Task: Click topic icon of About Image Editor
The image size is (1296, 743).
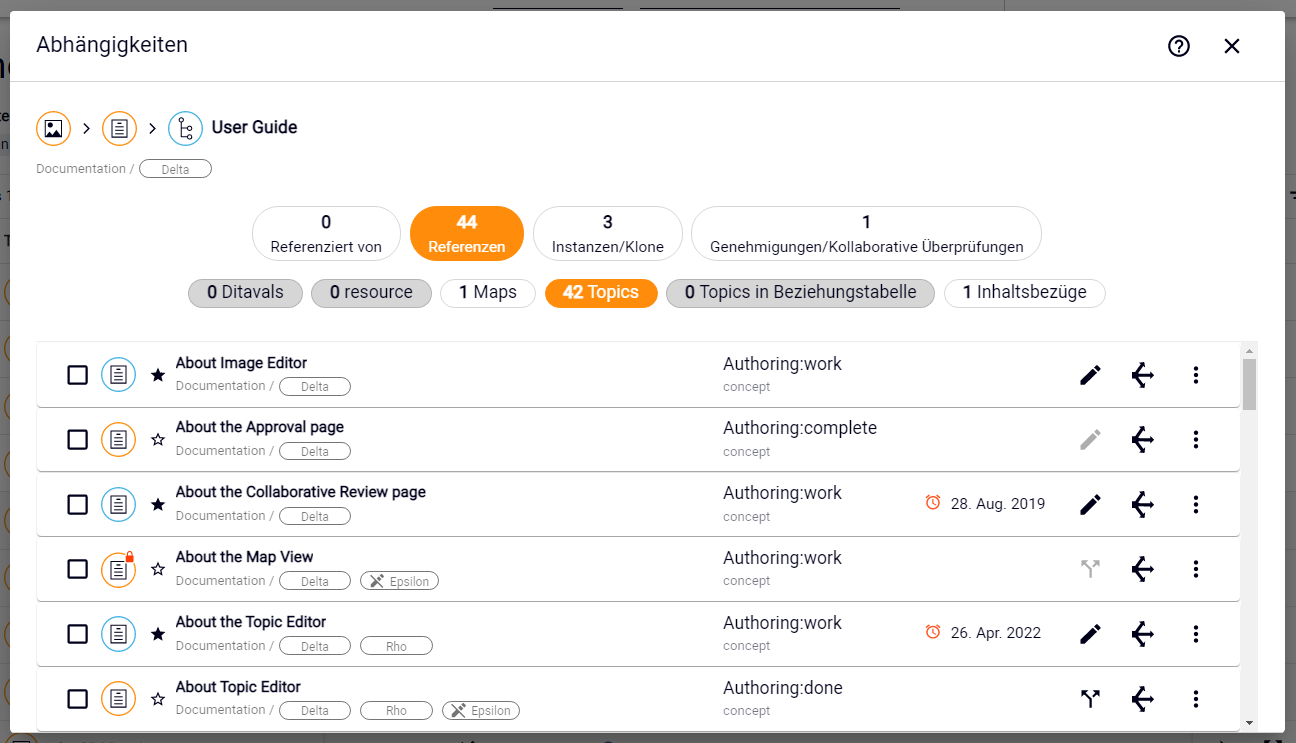Action: coord(118,375)
